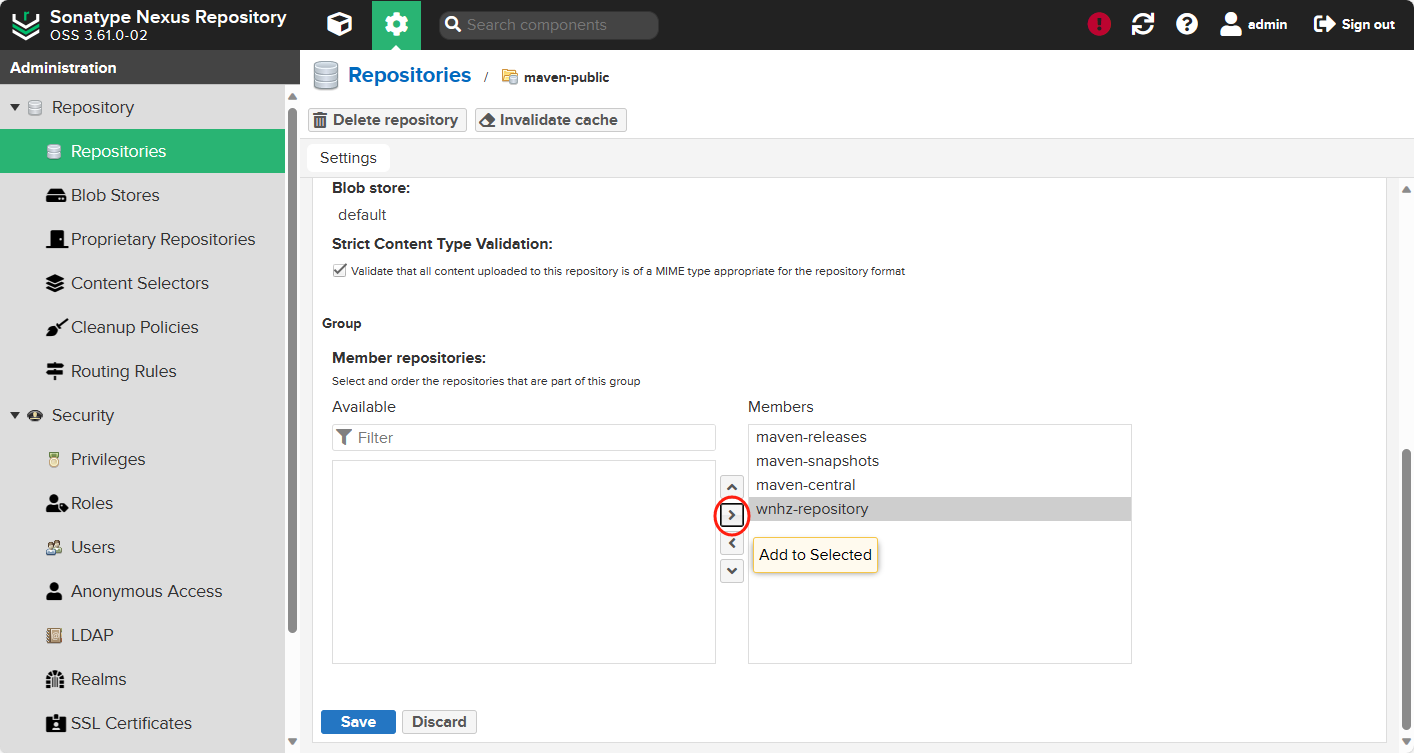Click the red system status alert icon
The width and height of the screenshot is (1414, 753).
click(x=1099, y=25)
